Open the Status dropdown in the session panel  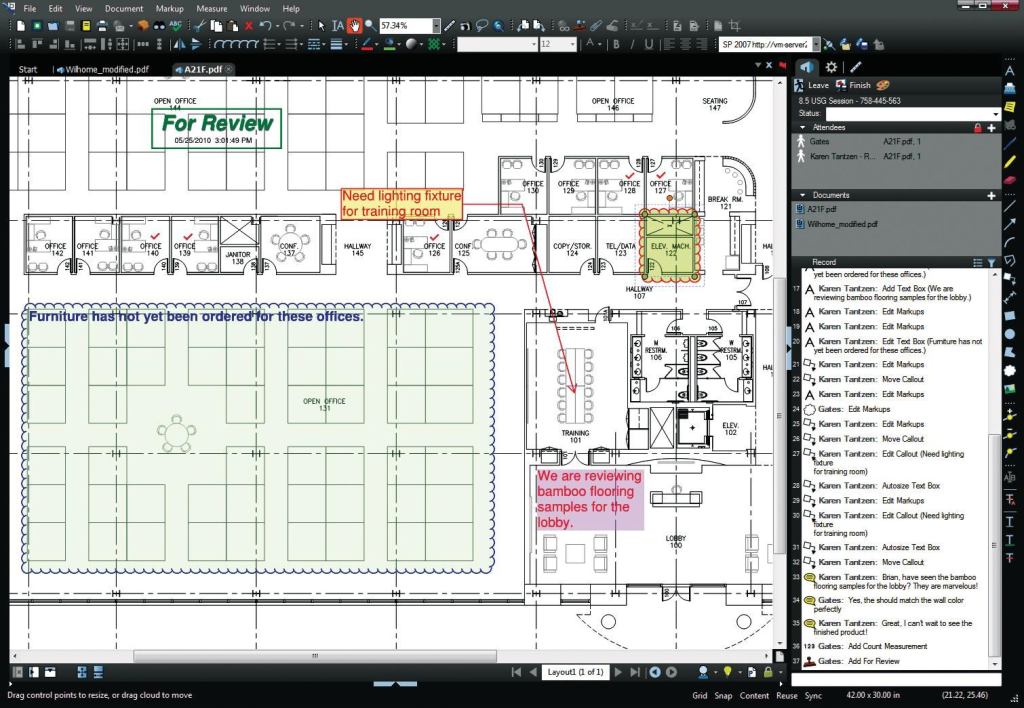(x=996, y=114)
